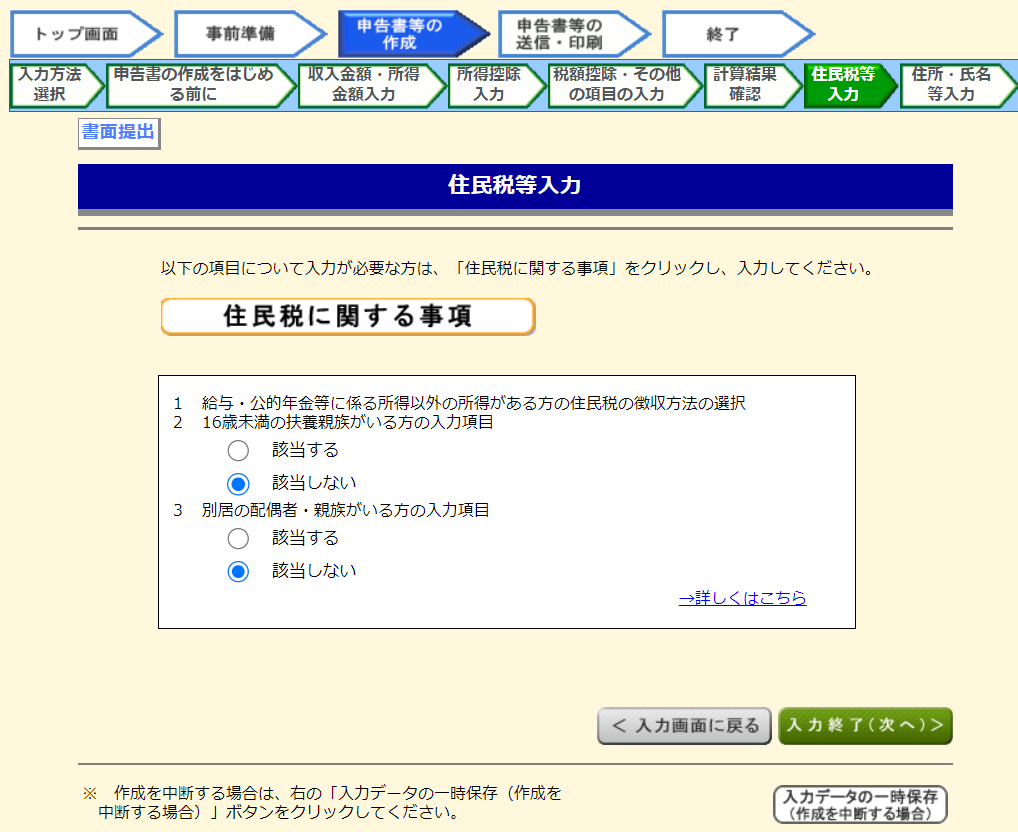Click 入力データの一時保存 button

click(x=860, y=804)
